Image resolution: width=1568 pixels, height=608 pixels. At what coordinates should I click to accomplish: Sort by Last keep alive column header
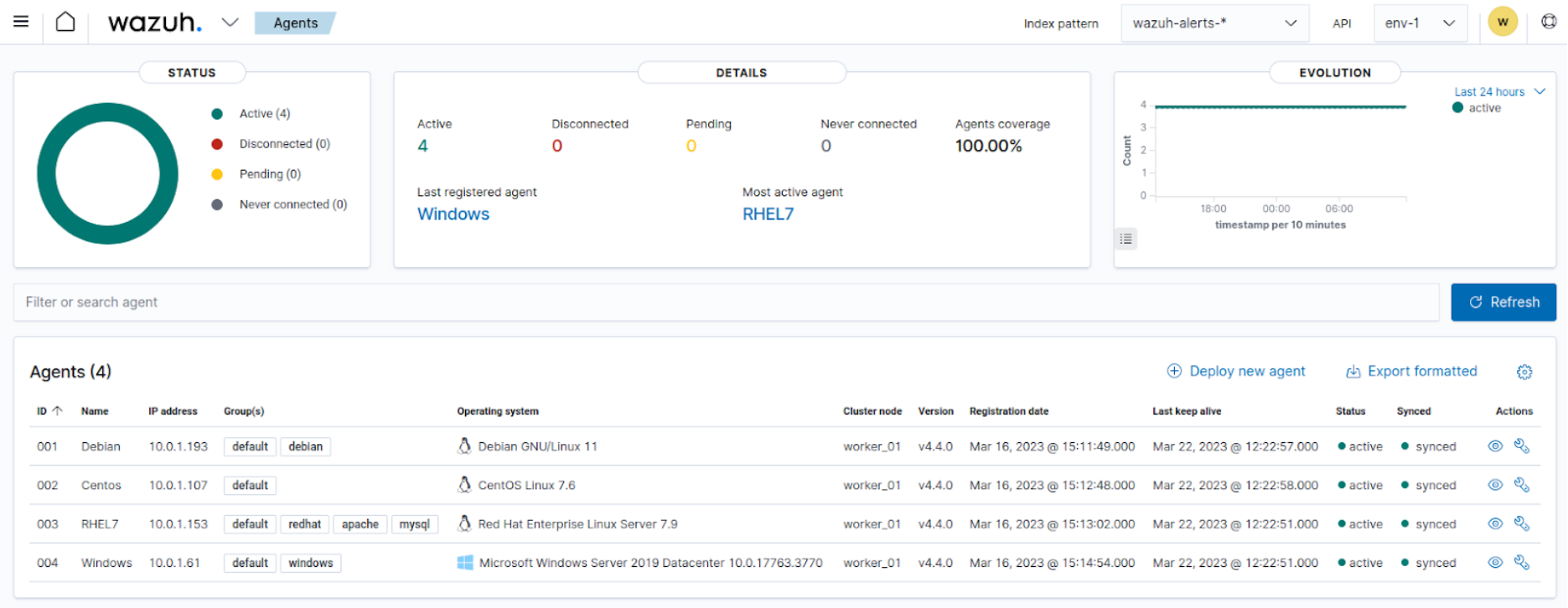(x=1187, y=411)
